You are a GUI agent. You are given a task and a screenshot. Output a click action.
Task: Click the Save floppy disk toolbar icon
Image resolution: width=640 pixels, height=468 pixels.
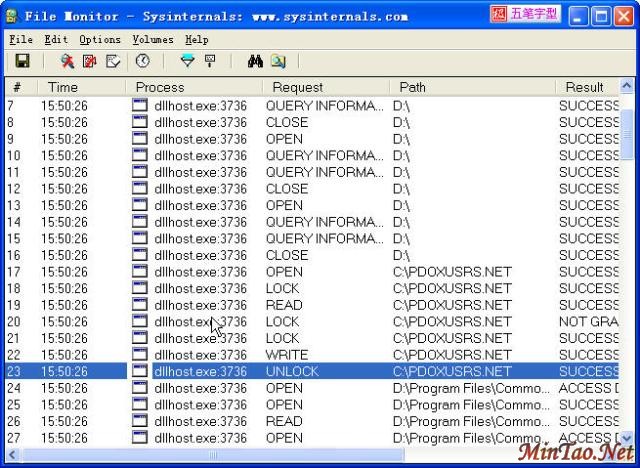tap(22, 62)
